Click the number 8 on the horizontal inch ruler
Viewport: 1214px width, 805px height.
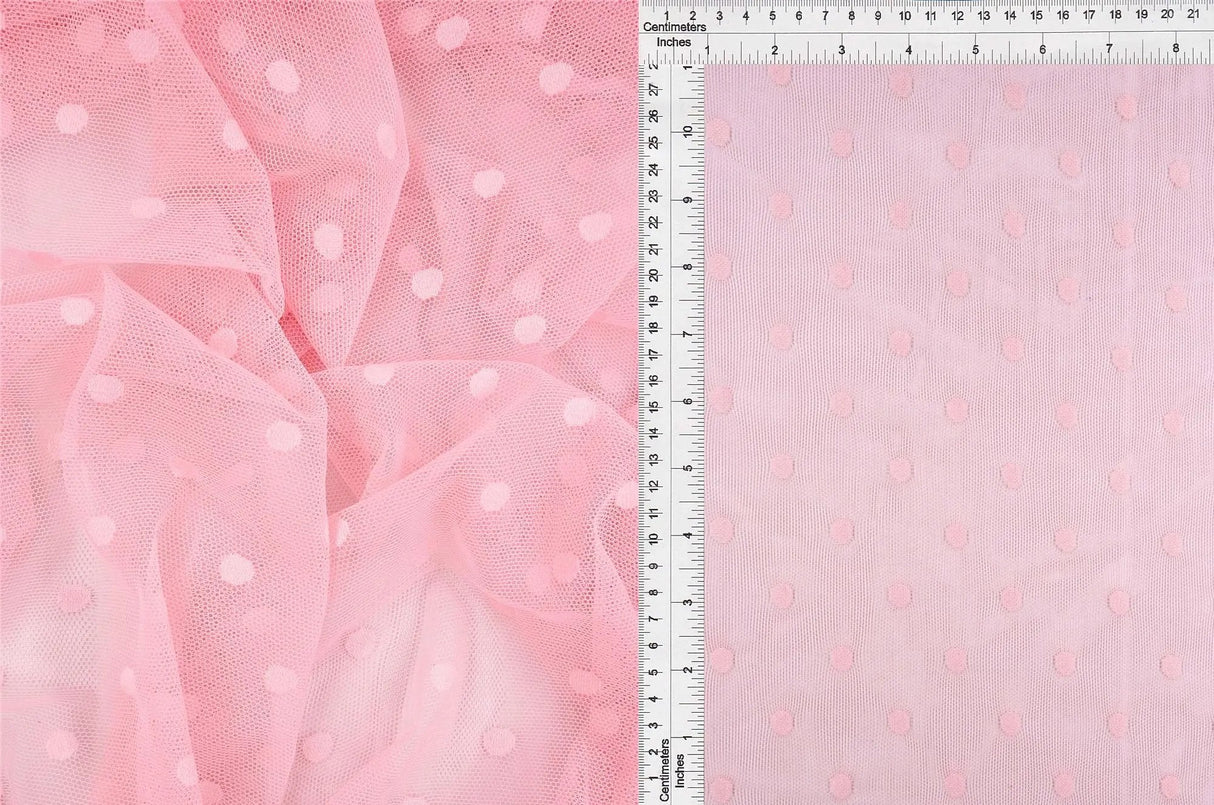(x=1176, y=48)
